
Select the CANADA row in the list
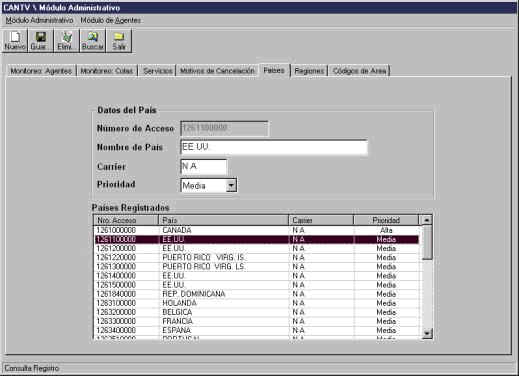click(x=257, y=230)
